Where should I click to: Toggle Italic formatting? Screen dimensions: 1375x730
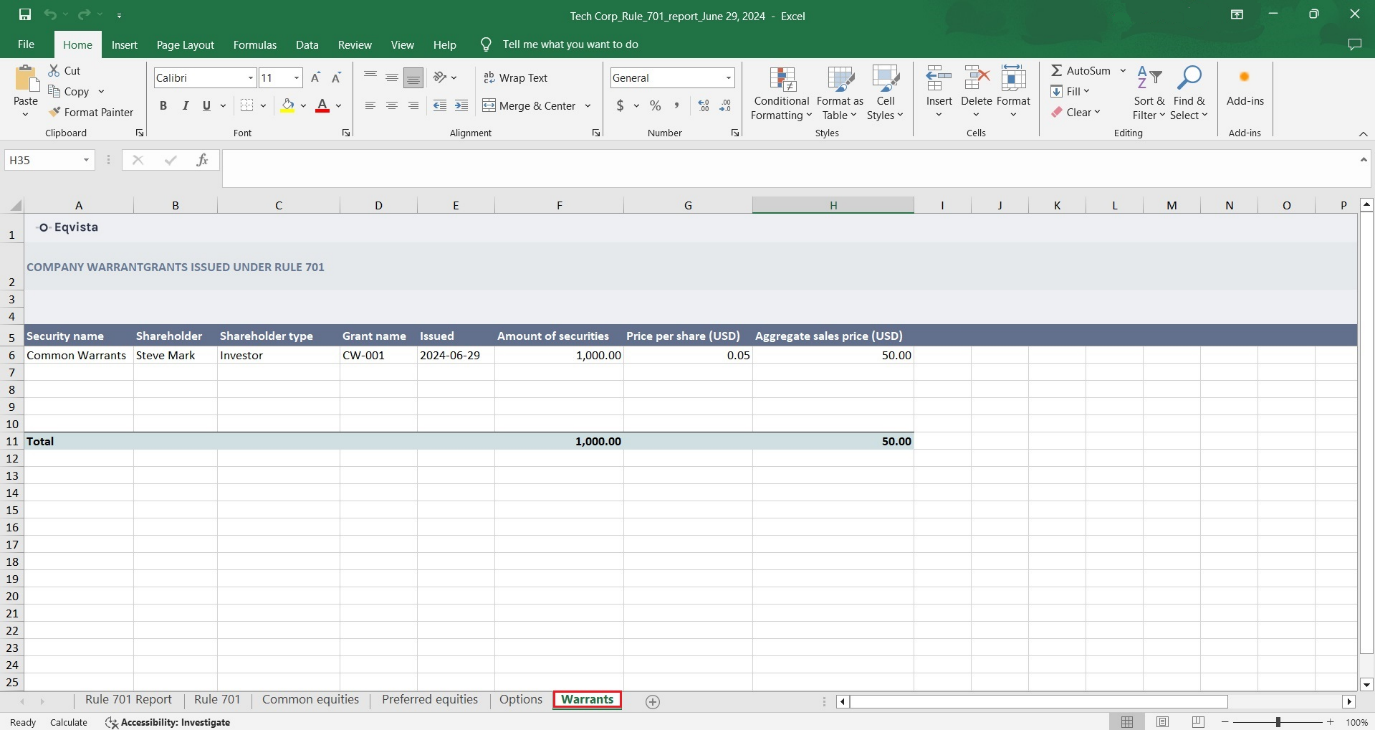point(185,105)
